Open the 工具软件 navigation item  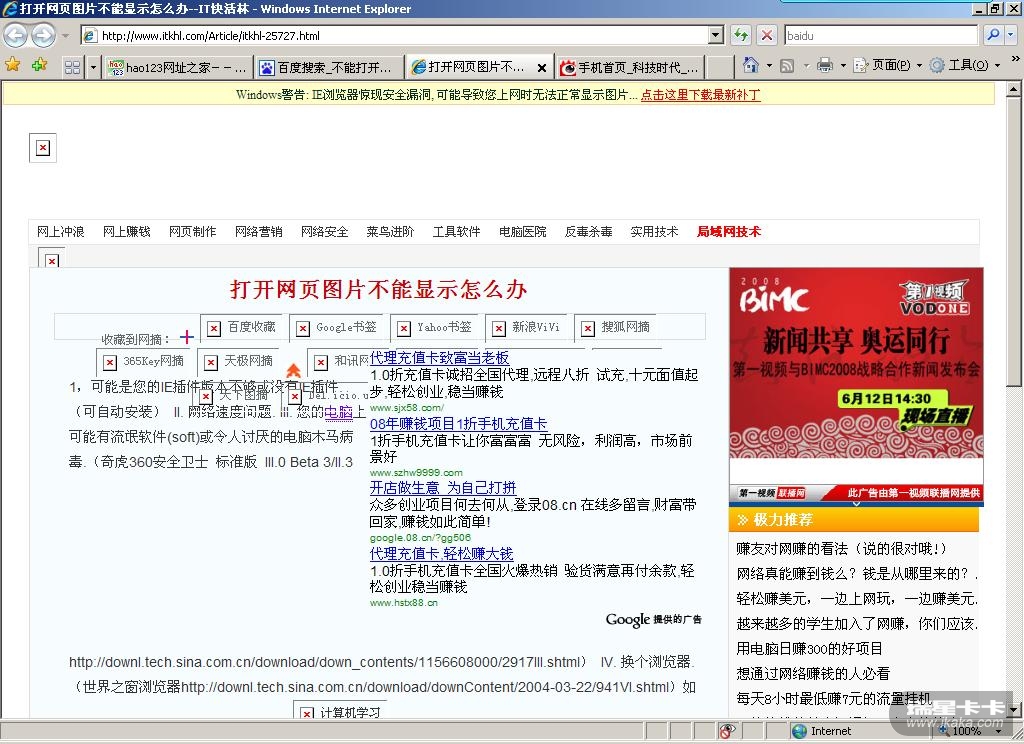coord(456,232)
